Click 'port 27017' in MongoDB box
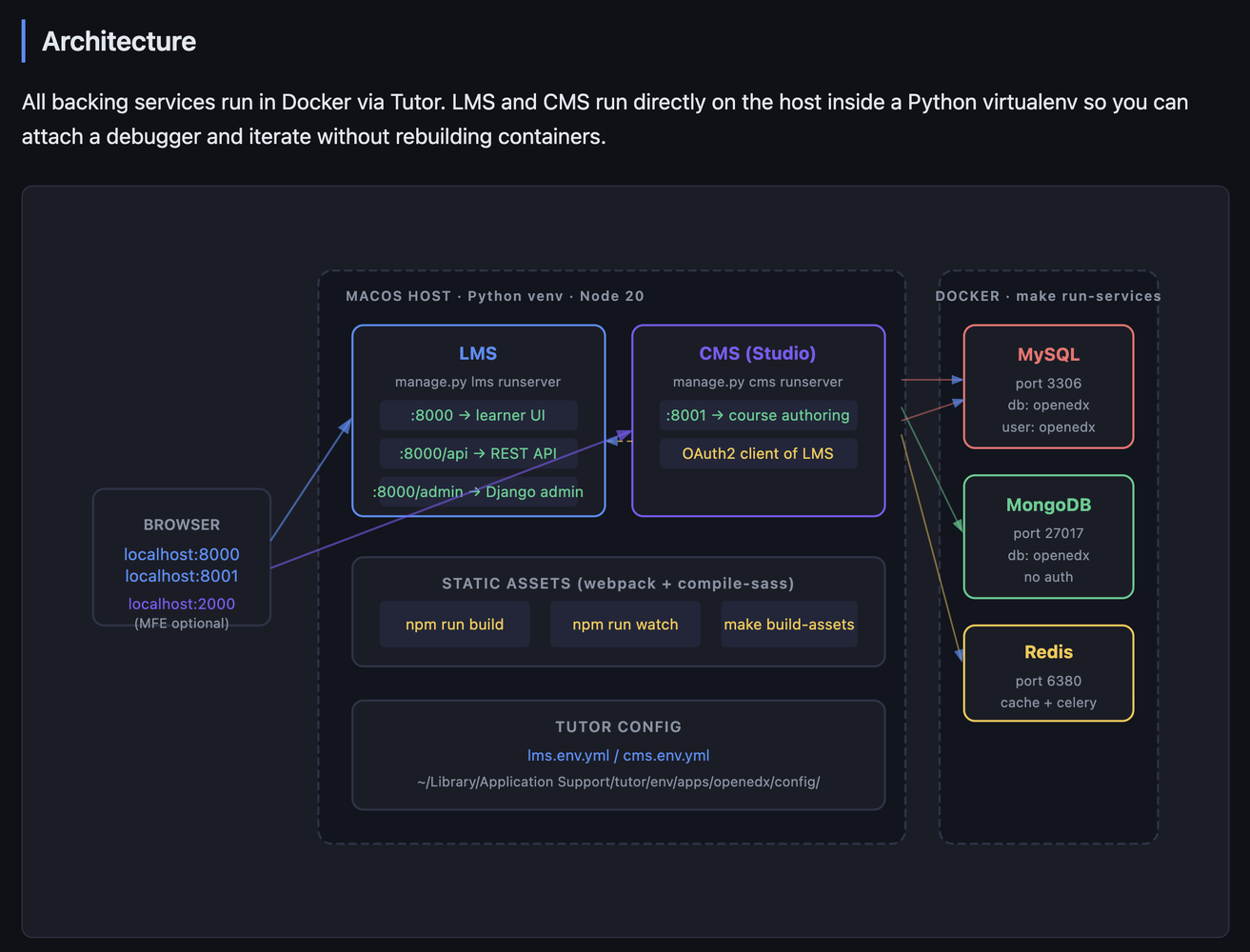This screenshot has height=952, width=1250. coord(1048,534)
